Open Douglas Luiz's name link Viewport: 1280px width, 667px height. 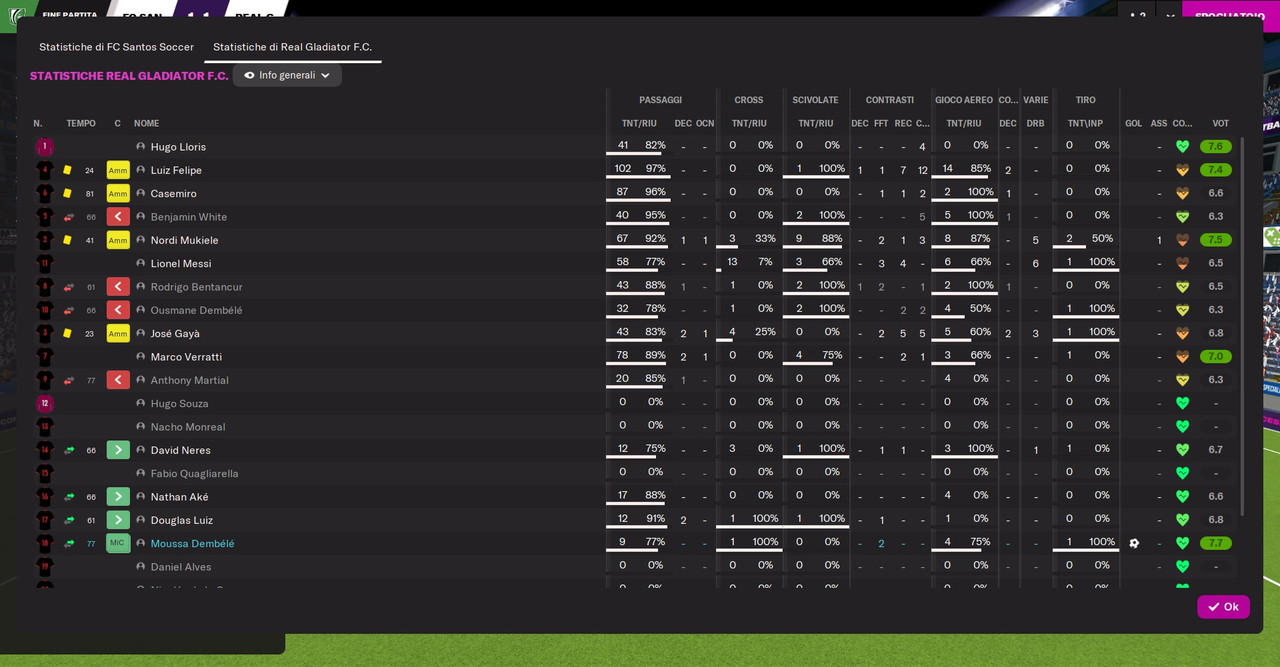(182, 520)
